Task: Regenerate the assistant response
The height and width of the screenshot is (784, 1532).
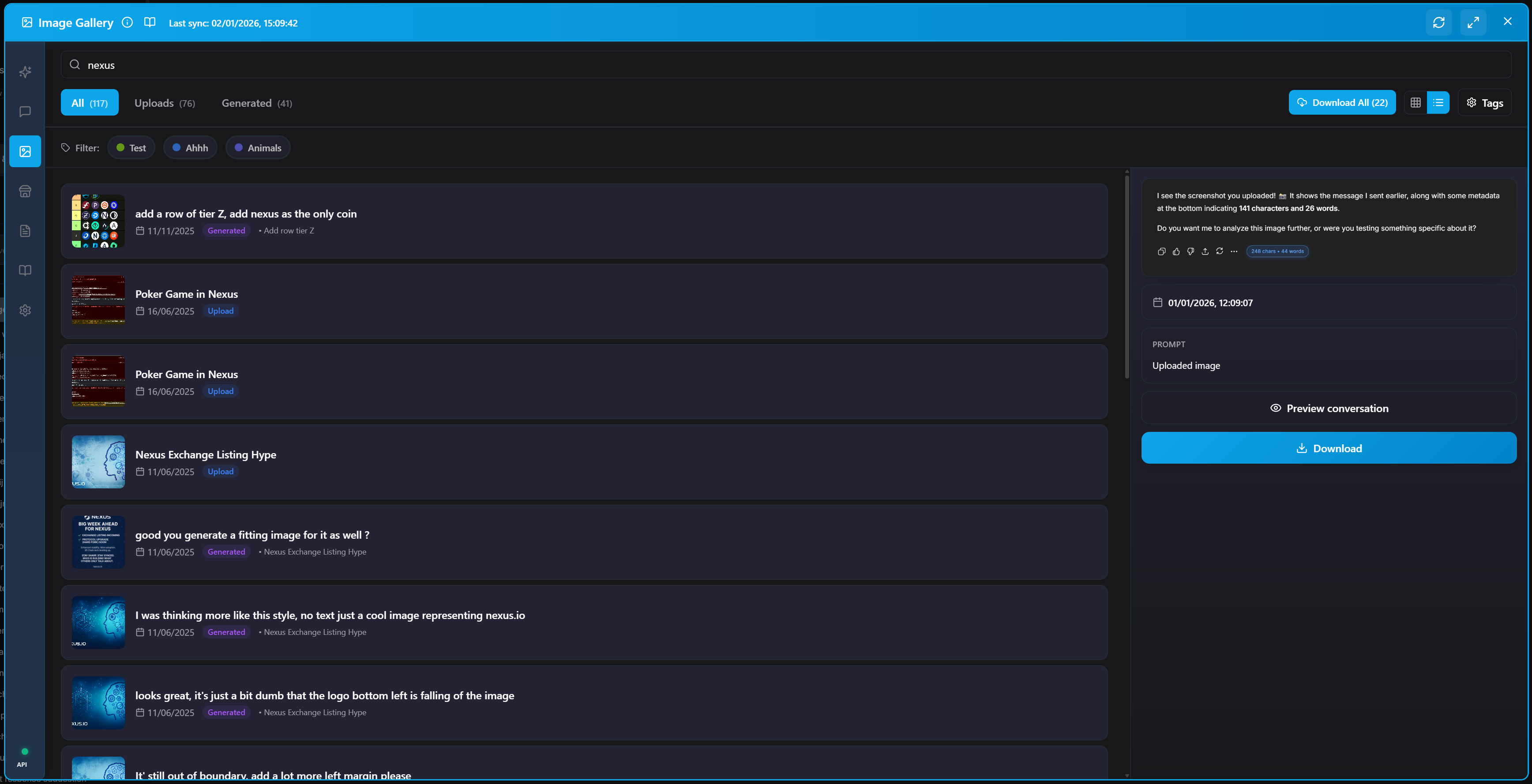Action: [1219, 251]
